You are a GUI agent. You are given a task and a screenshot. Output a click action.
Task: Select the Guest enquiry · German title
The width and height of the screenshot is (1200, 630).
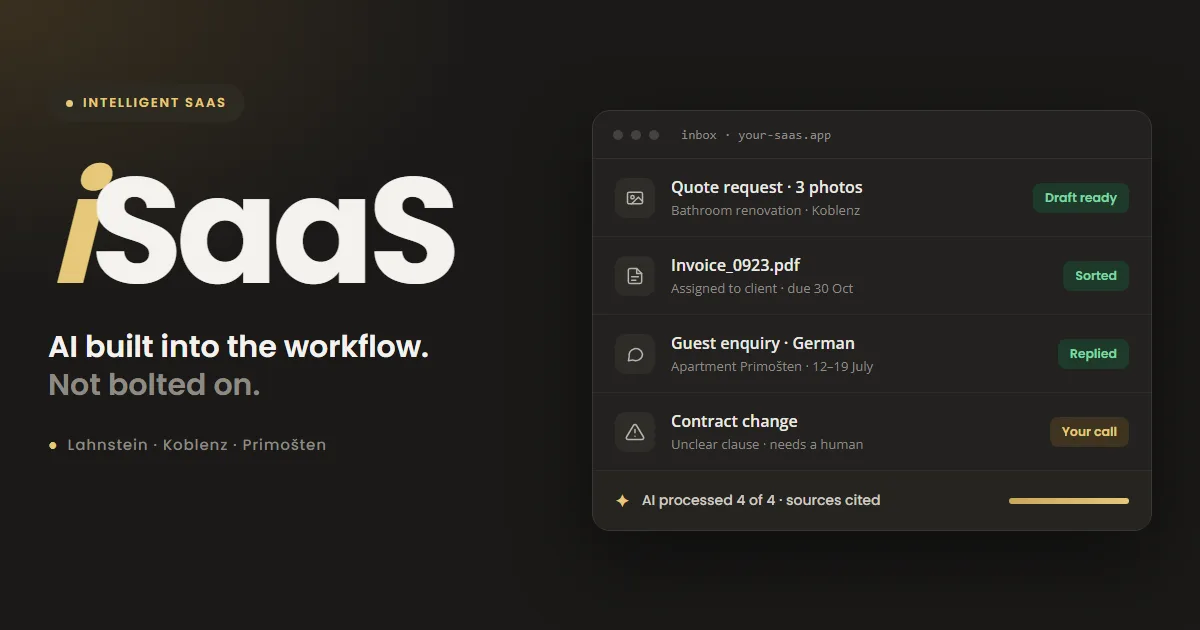[763, 343]
